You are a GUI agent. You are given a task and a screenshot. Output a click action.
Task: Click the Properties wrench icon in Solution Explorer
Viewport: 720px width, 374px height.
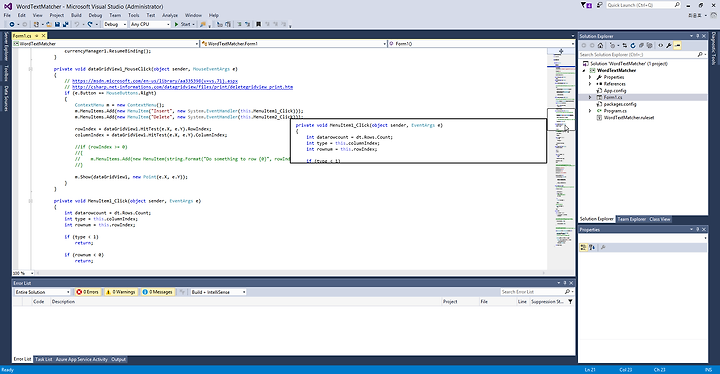(x=669, y=45)
